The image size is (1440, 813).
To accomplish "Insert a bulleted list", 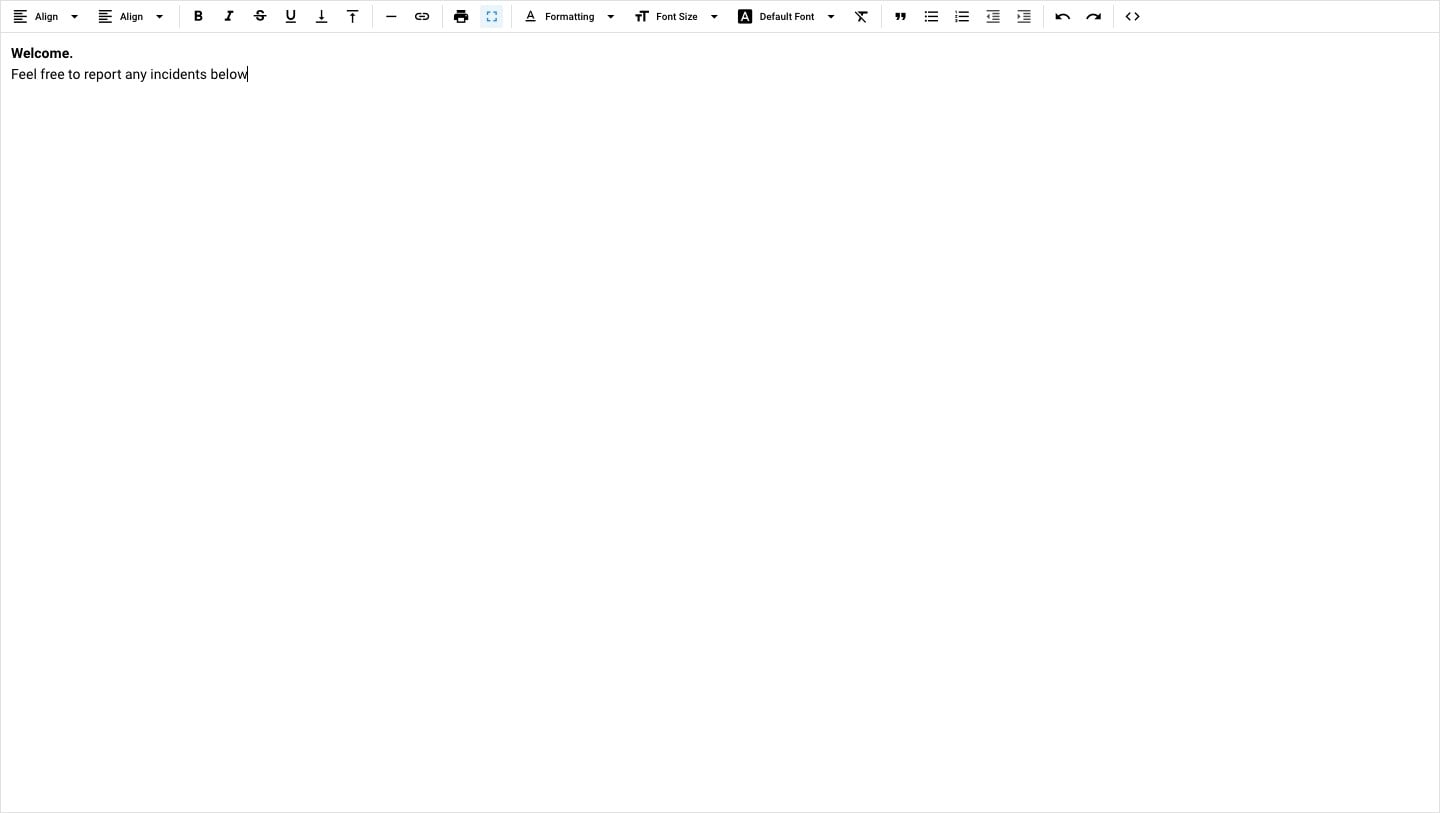I will (931, 17).
